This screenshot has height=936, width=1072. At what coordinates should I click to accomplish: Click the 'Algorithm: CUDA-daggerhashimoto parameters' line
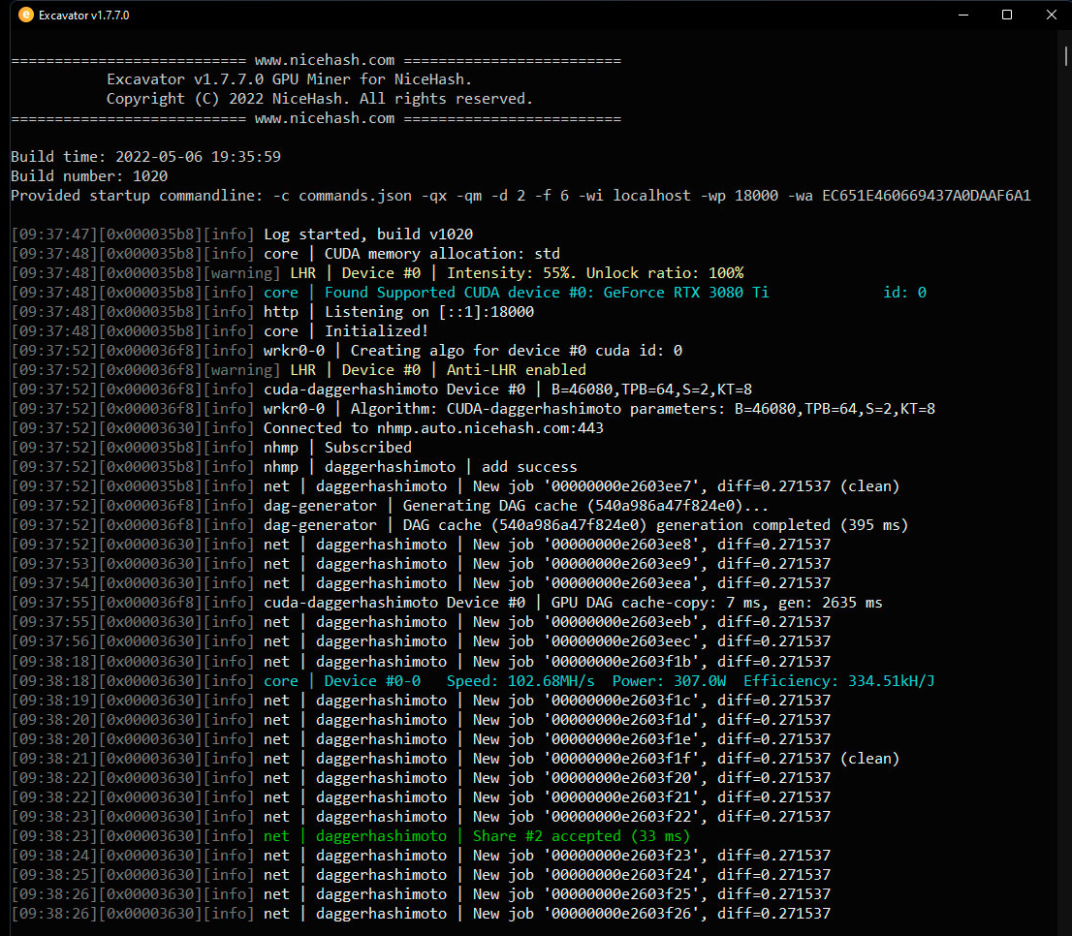(473, 408)
